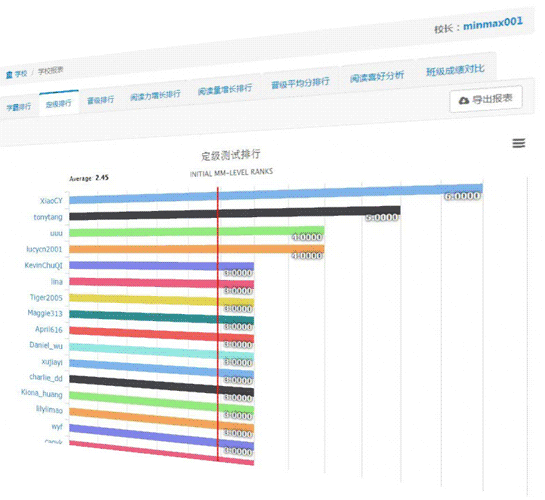The width and height of the screenshot is (545, 500).
Task: Open the chart hamburger context menu
Action: (519, 143)
